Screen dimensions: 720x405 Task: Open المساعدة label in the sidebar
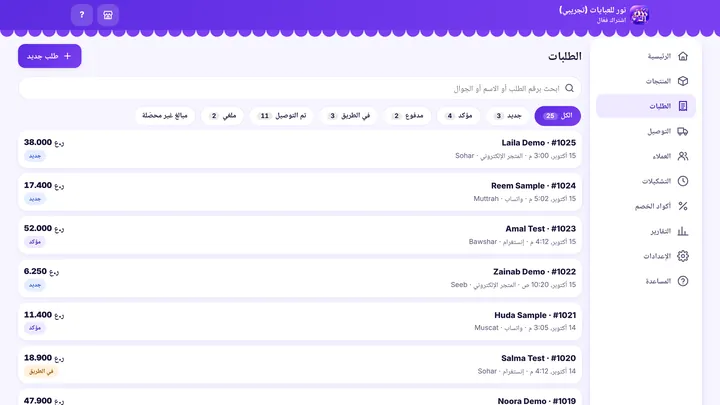pyautogui.click(x=658, y=281)
